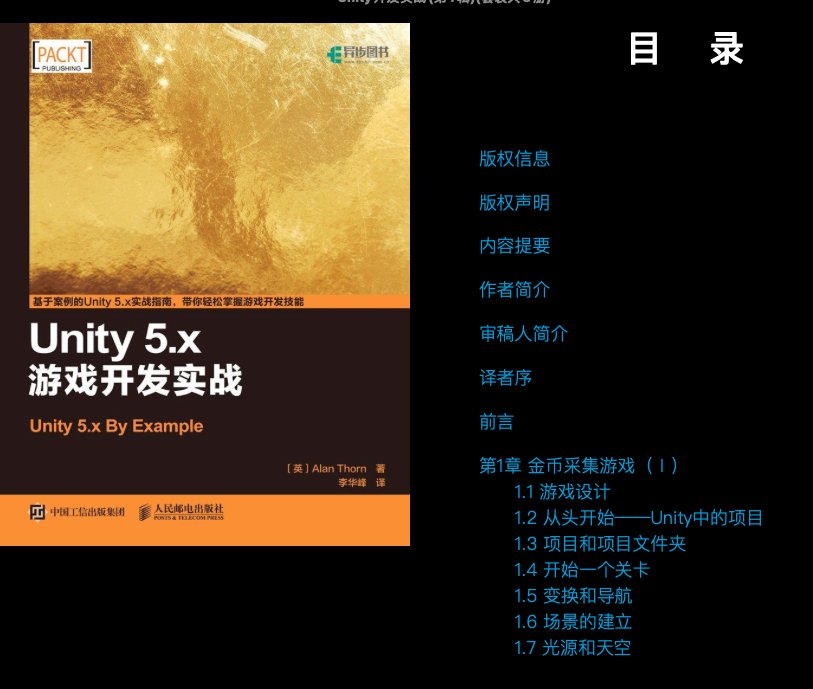Click the 人民邮电出版社 publisher logo
This screenshot has width=813, height=689.
[x=181, y=512]
